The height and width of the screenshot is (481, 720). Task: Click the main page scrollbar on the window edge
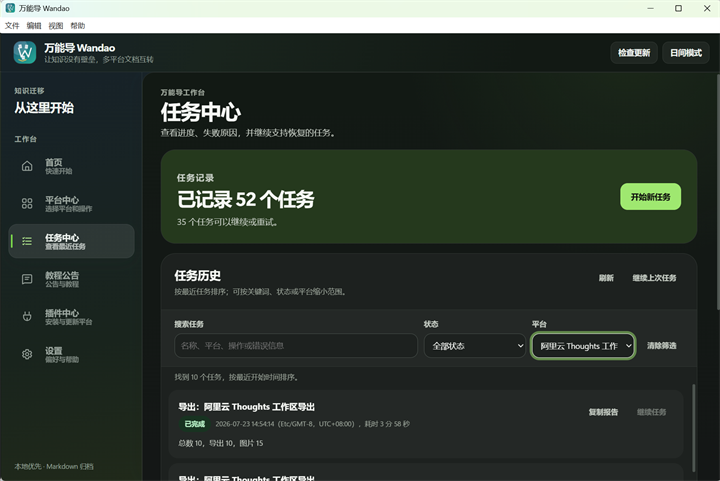[717, 191]
